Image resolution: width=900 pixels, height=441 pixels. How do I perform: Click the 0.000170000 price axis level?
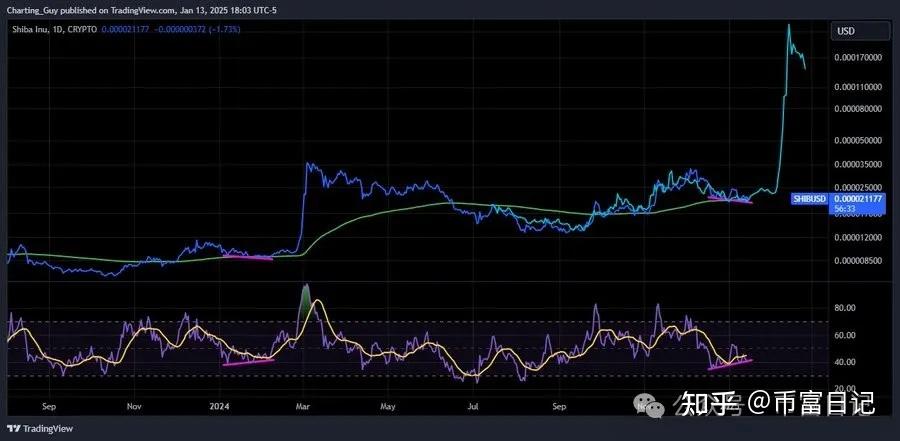[858, 58]
